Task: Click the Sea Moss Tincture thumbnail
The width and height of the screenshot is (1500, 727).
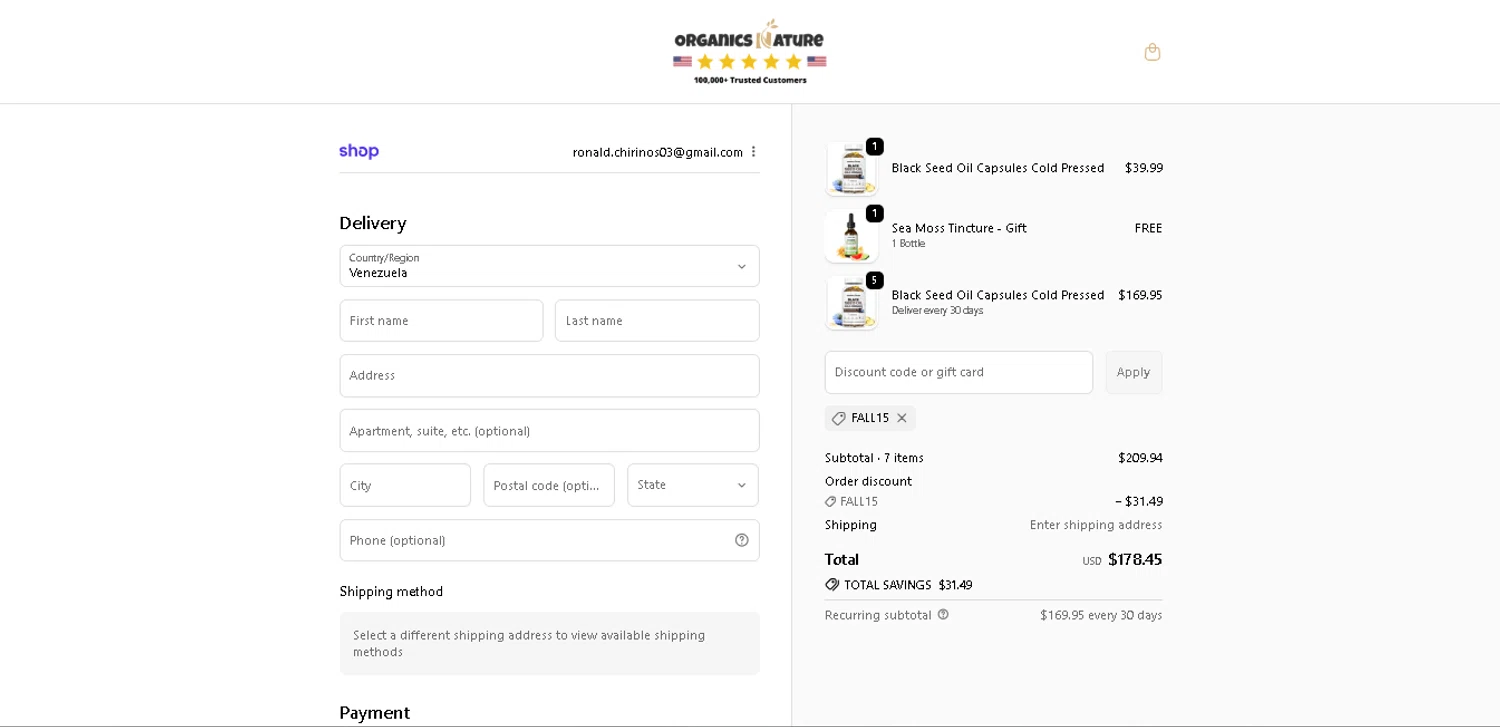Action: pyautogui.click(x=851, y=235)
